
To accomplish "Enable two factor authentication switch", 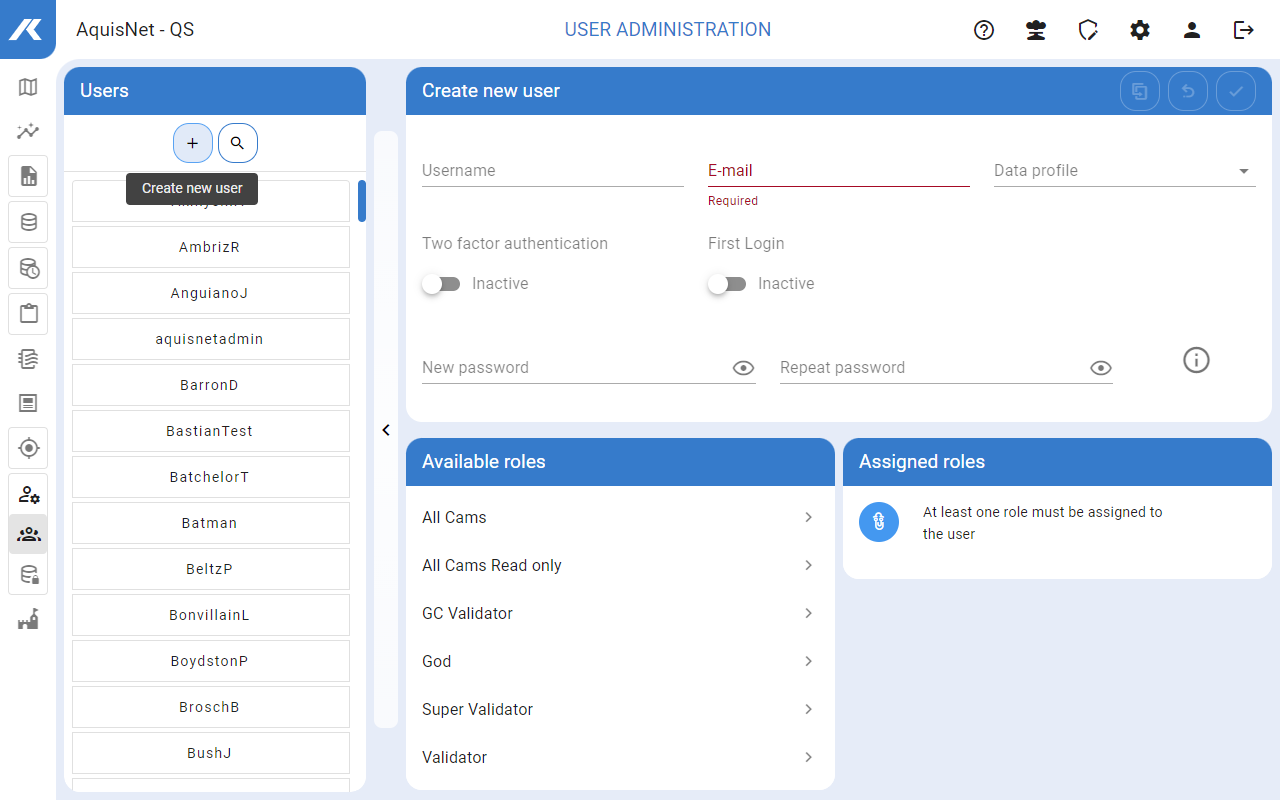I will pyautogui.click(x=441, y=284).
